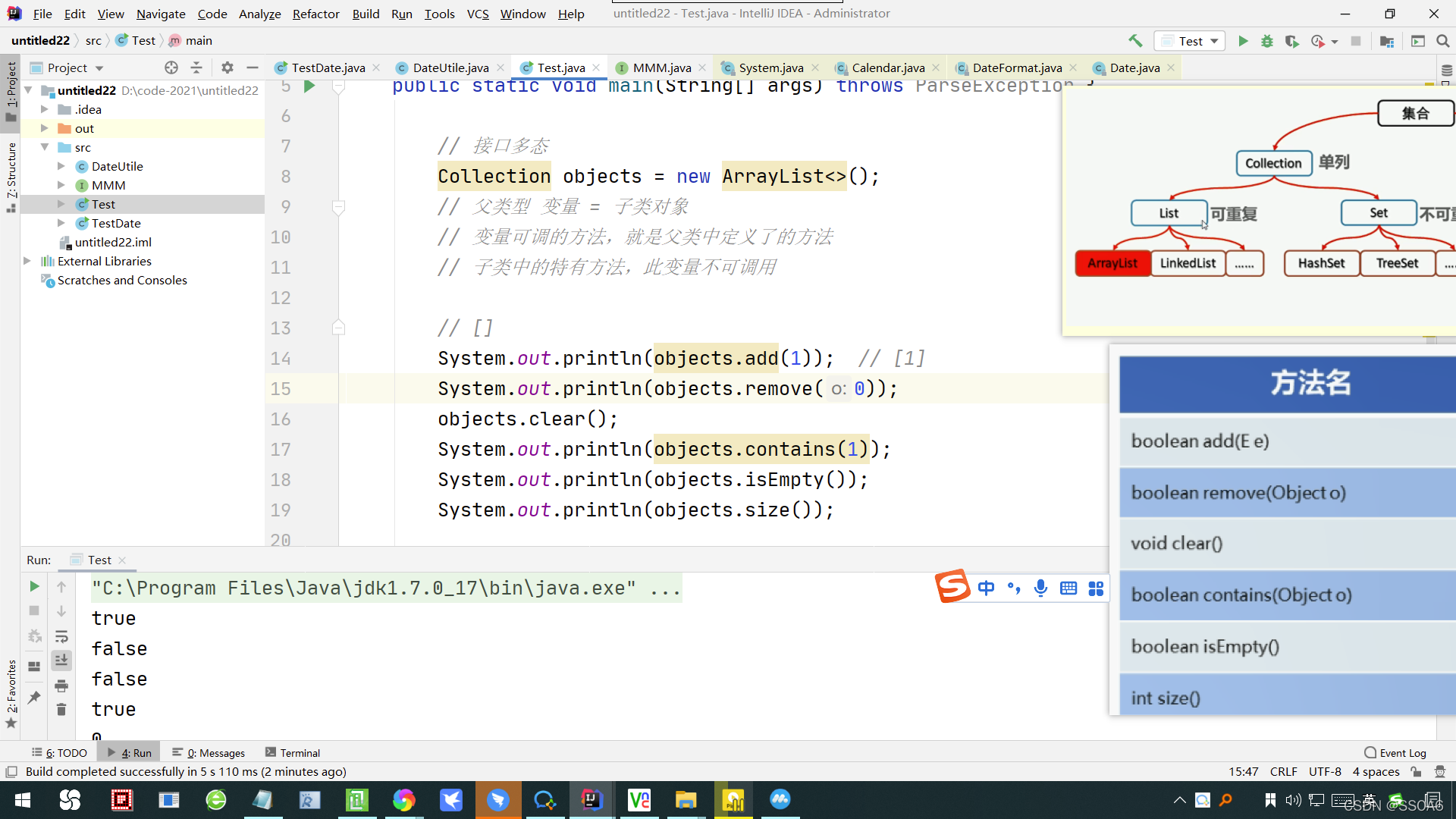Viewport: 1456px width, 819px height.
Task: Click the Windows Start button
Action: (x=23, y=800)
